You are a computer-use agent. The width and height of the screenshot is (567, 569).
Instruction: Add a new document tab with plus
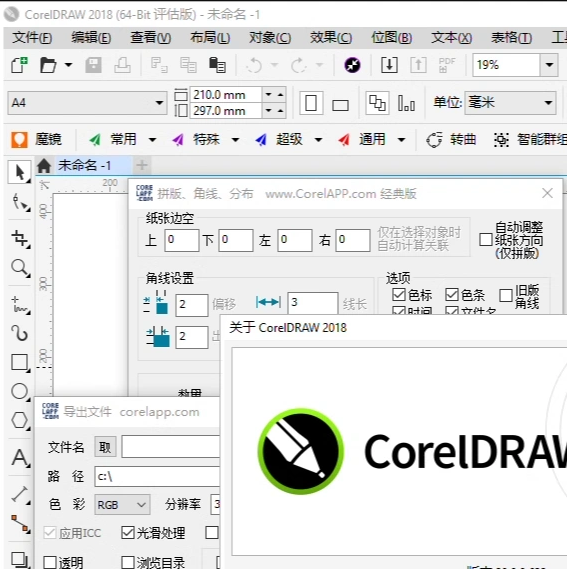[142, 166]
